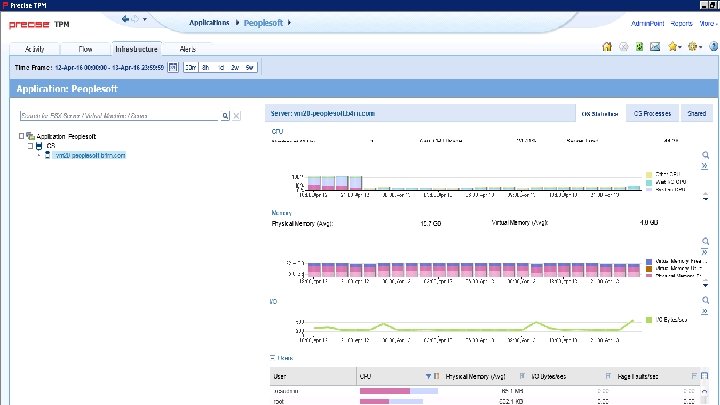Sort by the User column header

click(313, 376)
